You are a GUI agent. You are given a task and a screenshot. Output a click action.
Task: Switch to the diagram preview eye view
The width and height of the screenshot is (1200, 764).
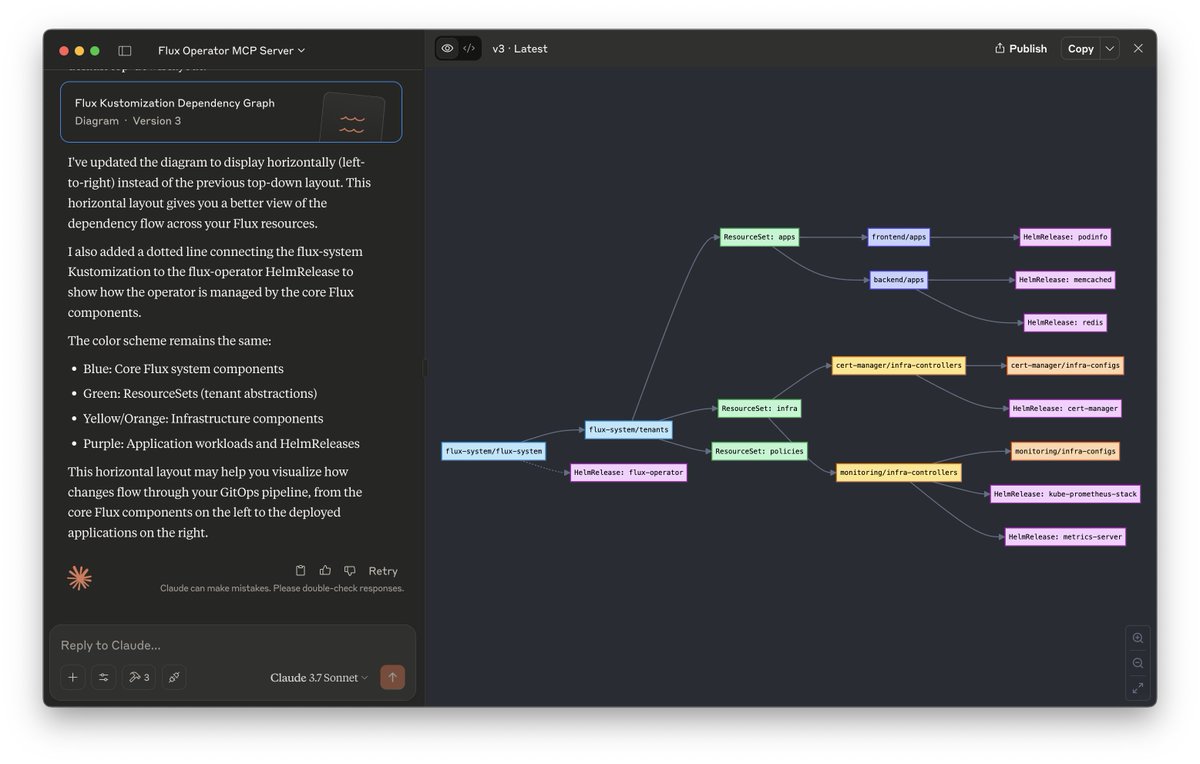pos(447,48)
